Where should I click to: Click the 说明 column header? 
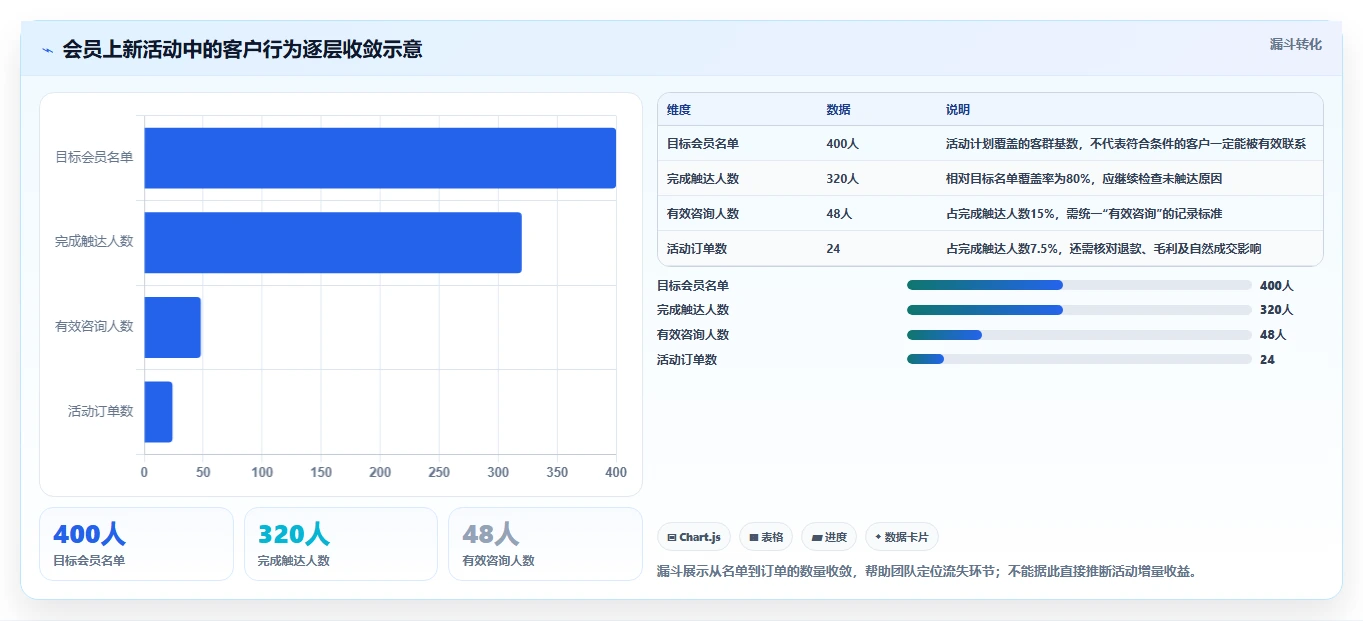tap(958, 110)
